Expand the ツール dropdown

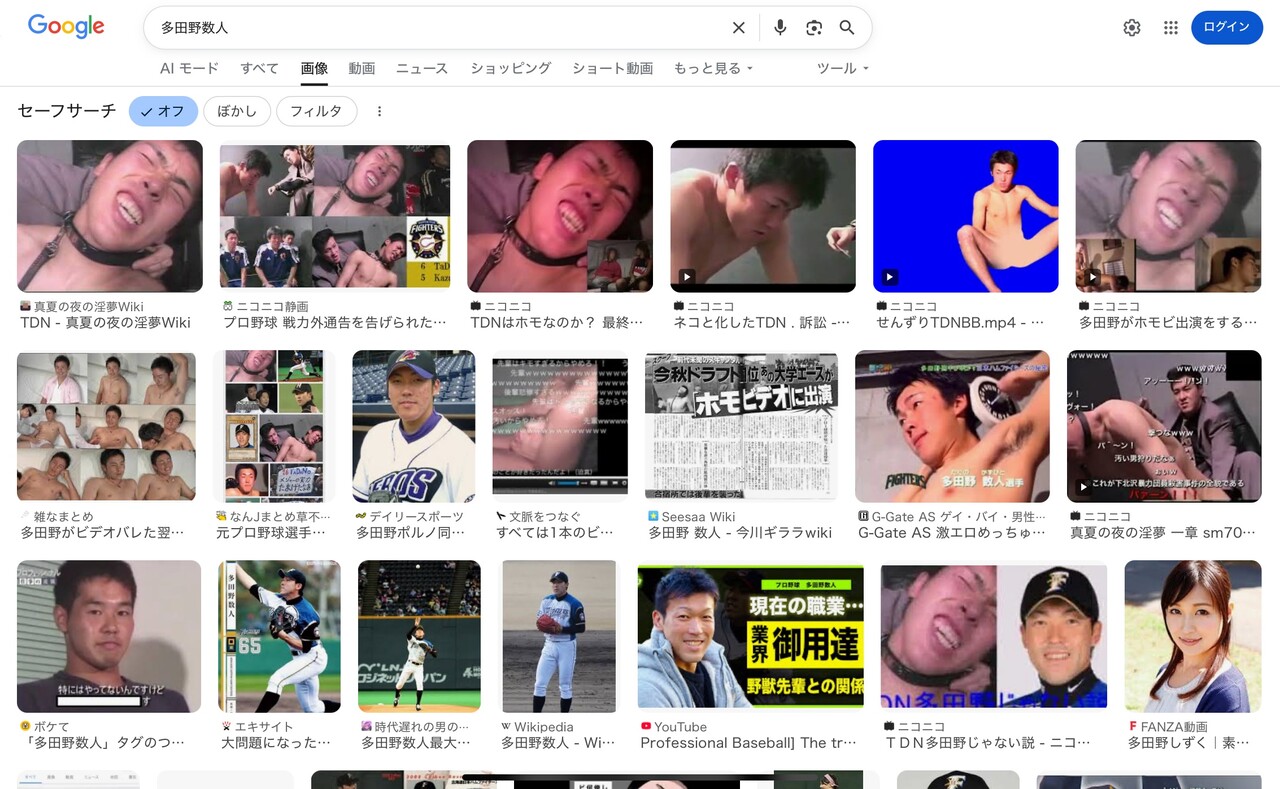point(843,68)
